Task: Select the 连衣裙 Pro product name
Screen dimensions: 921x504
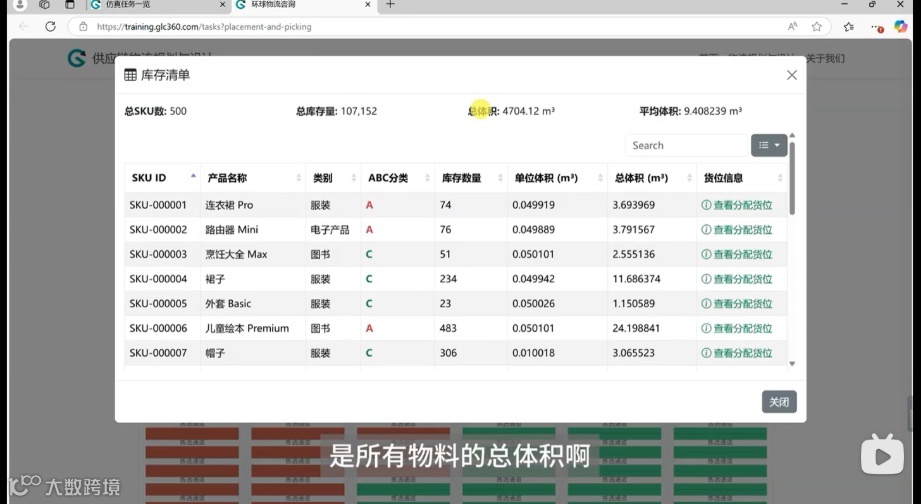Action: click(229, 205)
